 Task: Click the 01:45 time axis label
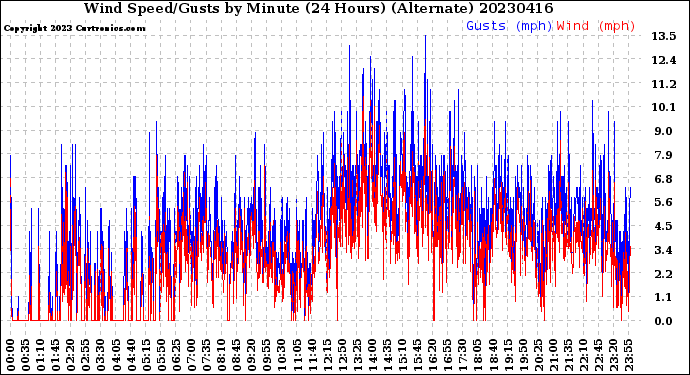(56, 355)
